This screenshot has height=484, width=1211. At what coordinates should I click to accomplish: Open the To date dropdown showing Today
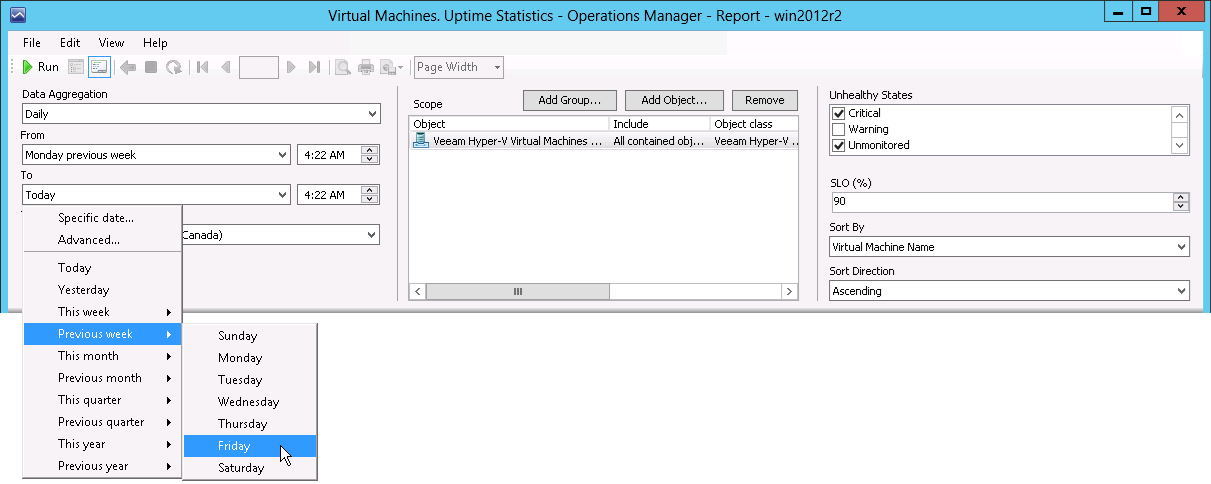pos(156,195)
